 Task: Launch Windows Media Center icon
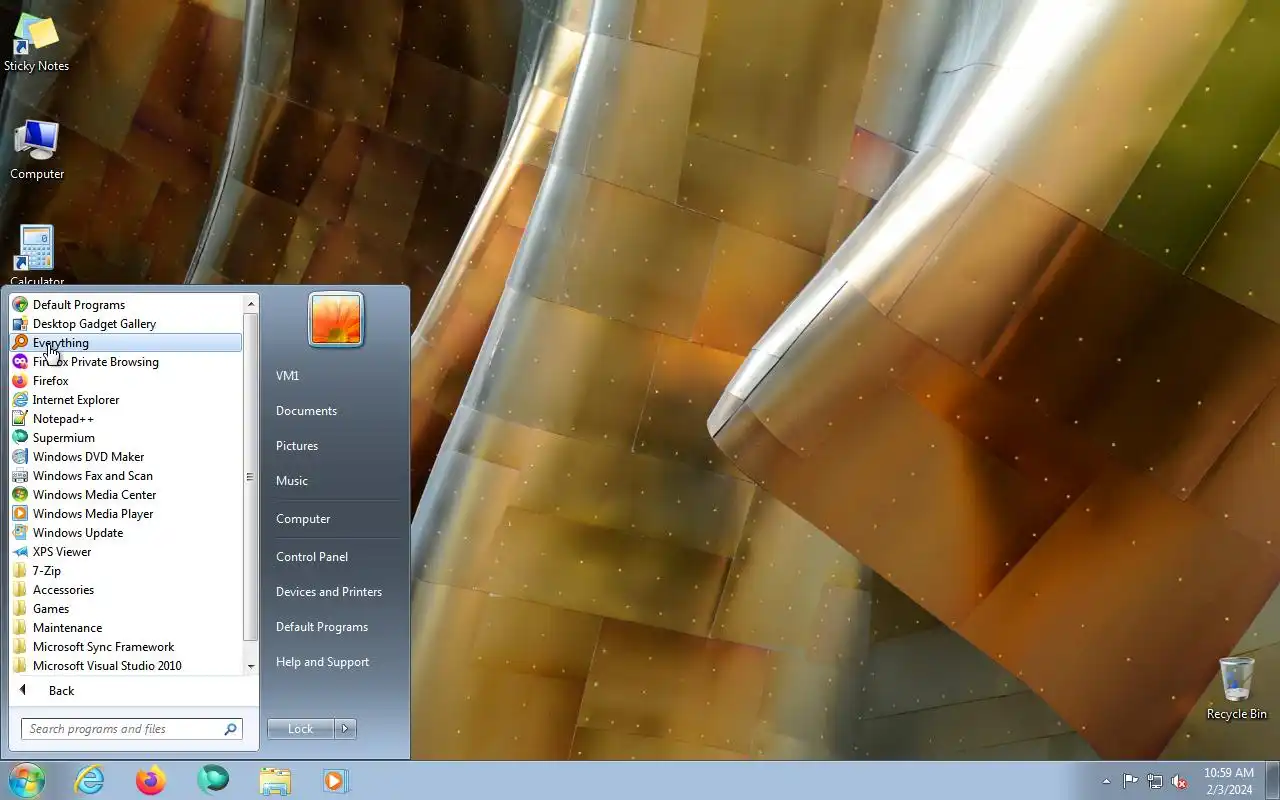pos(20,495)
